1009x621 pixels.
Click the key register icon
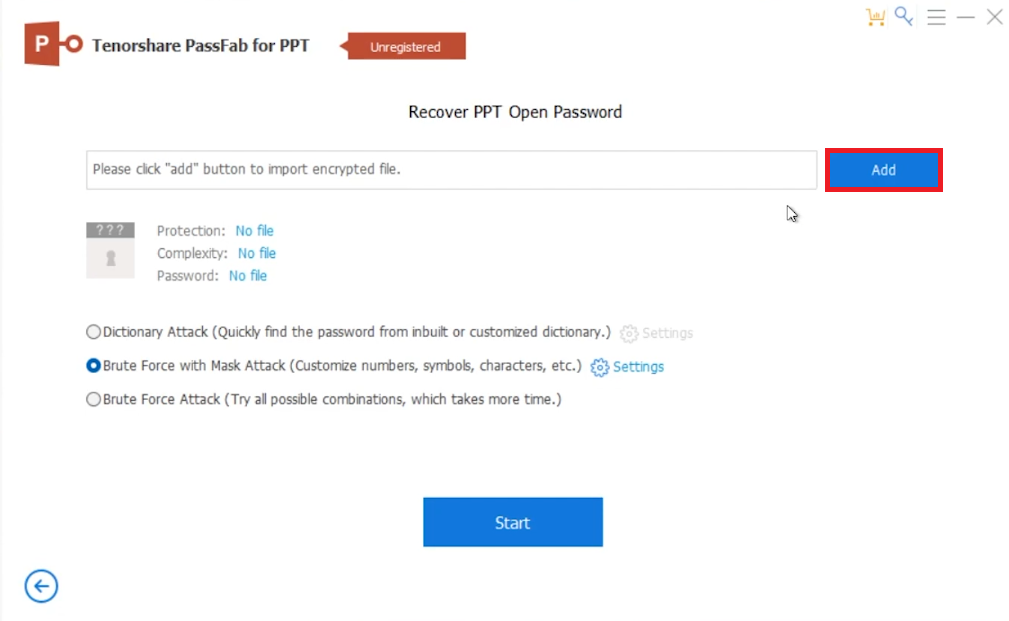pos(904,16)
